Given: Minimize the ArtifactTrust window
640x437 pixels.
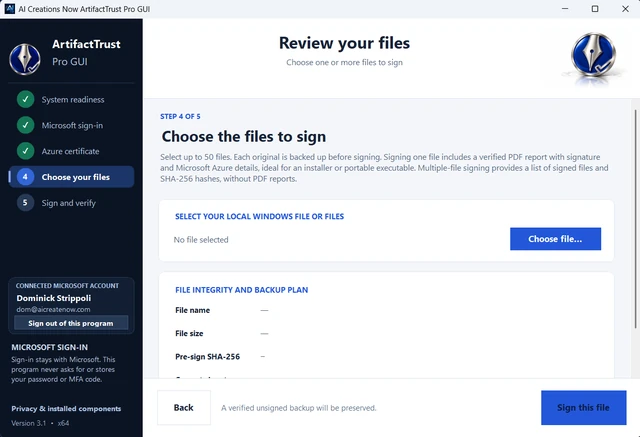Looking at the screenshot, I should (565, 9).
